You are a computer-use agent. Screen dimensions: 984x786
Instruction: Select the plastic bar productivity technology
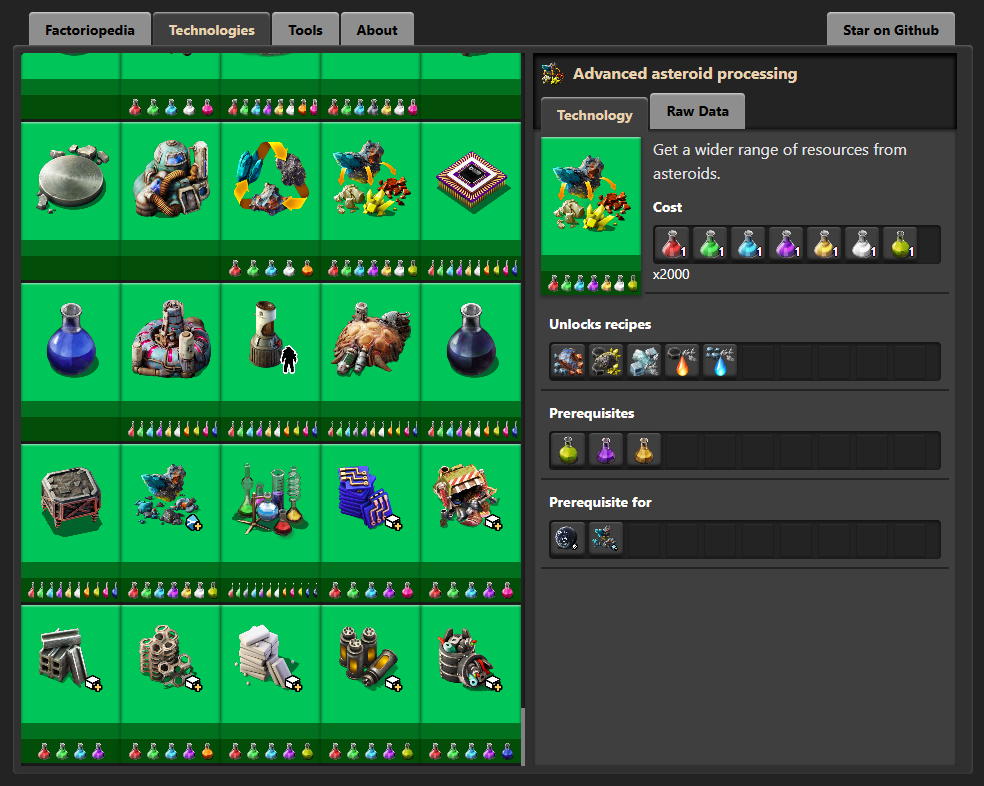(x=270, y=684)
